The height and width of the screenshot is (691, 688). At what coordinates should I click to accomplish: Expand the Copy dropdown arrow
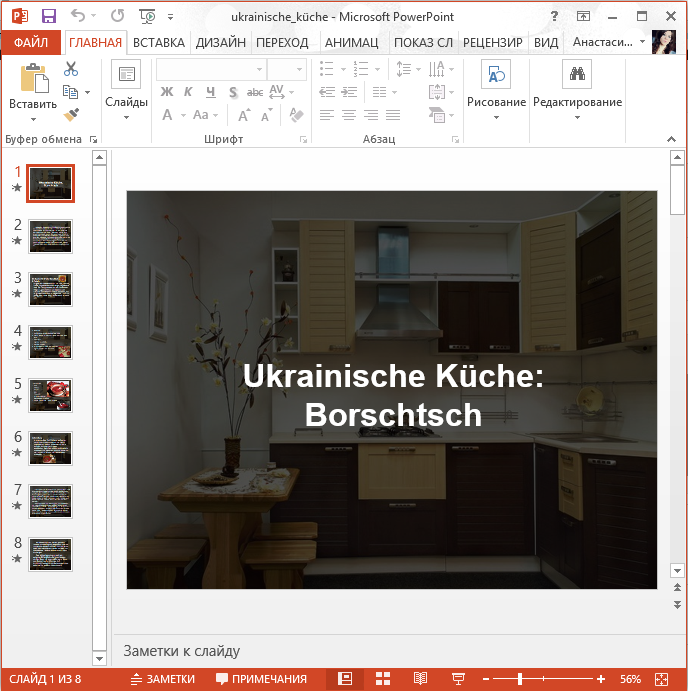pos(87,92)
